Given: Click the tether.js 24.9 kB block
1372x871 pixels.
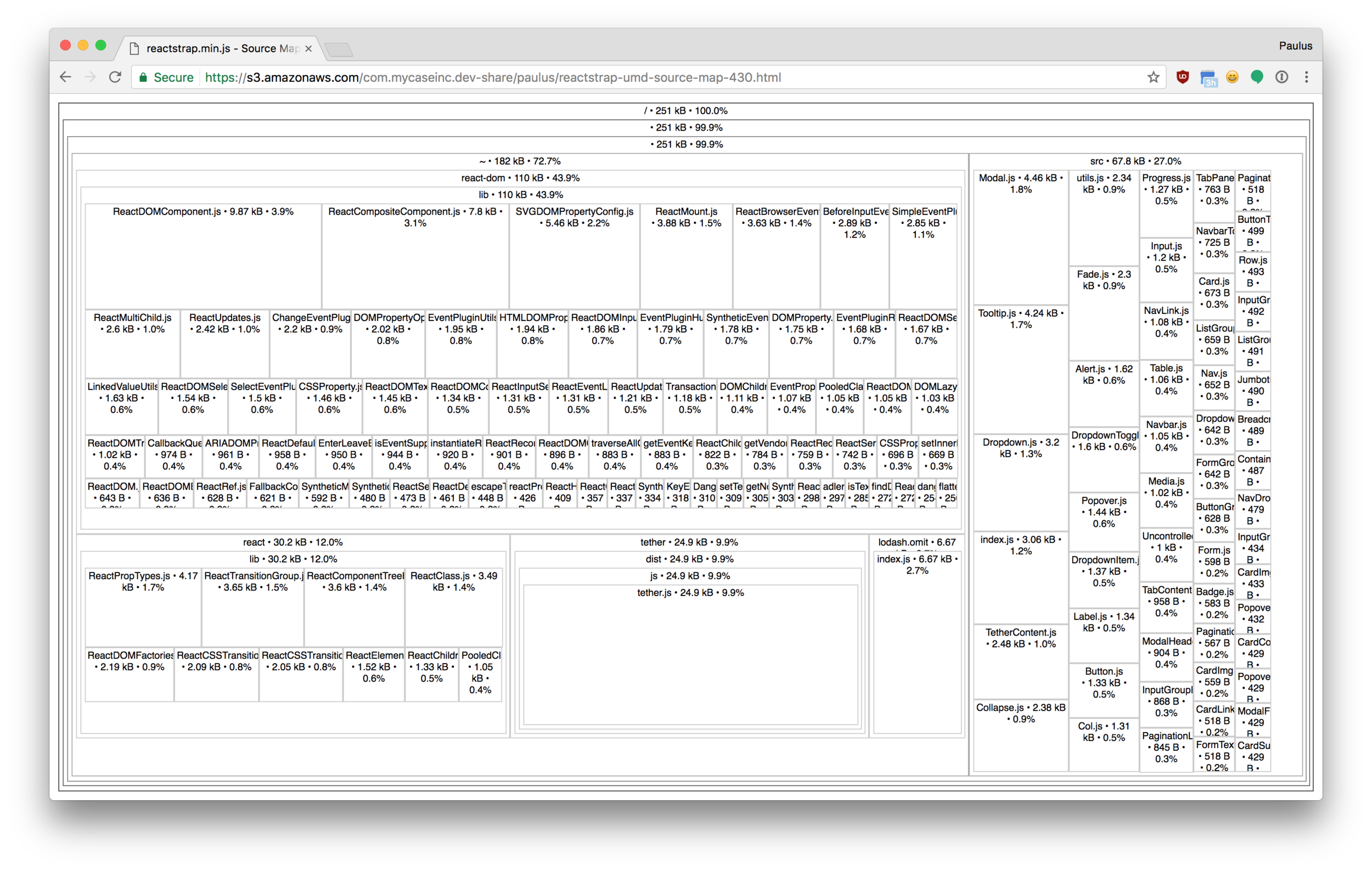Looking at the screenshot, I should [x=690, y=655].
